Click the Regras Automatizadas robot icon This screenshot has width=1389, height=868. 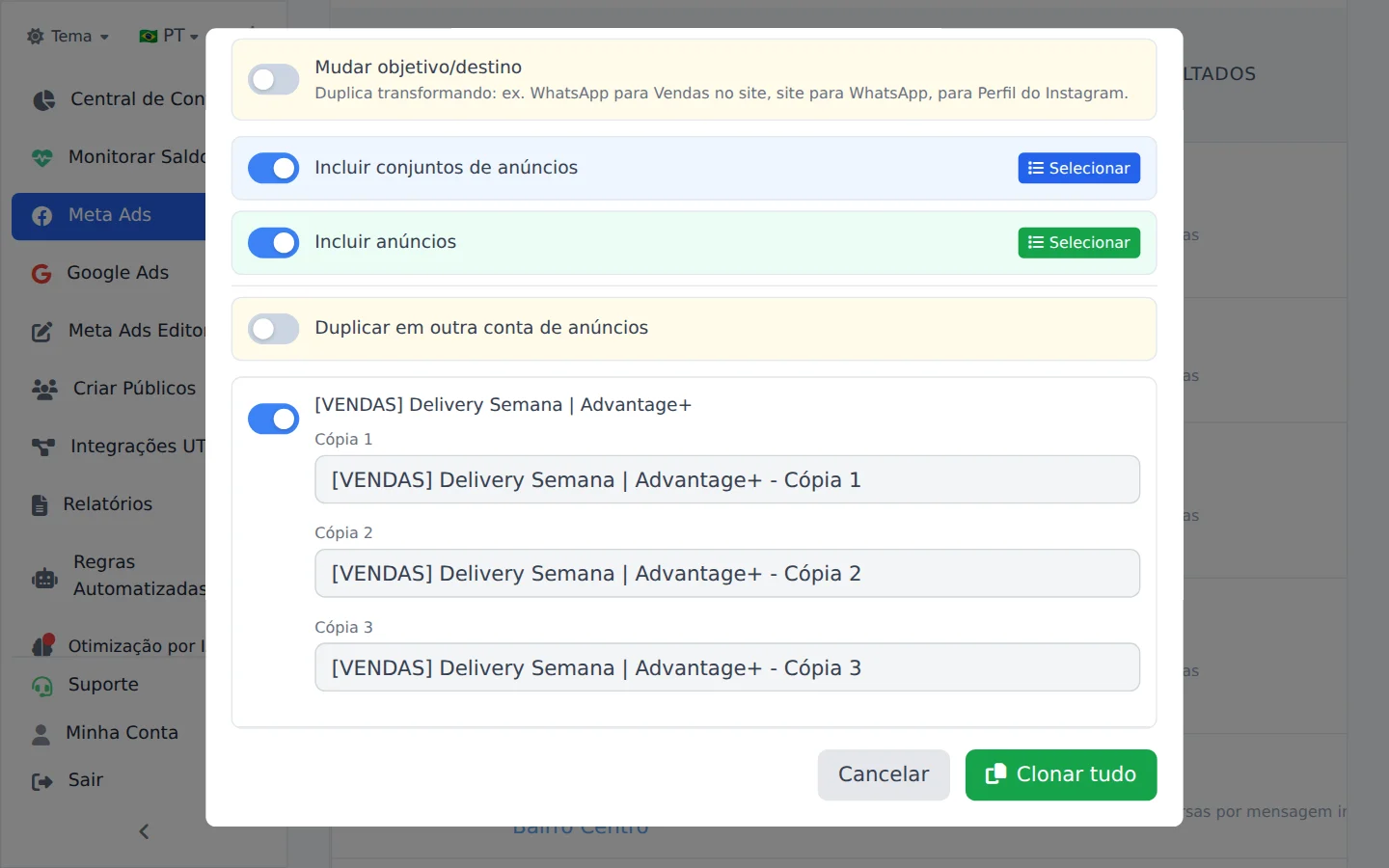44,578
